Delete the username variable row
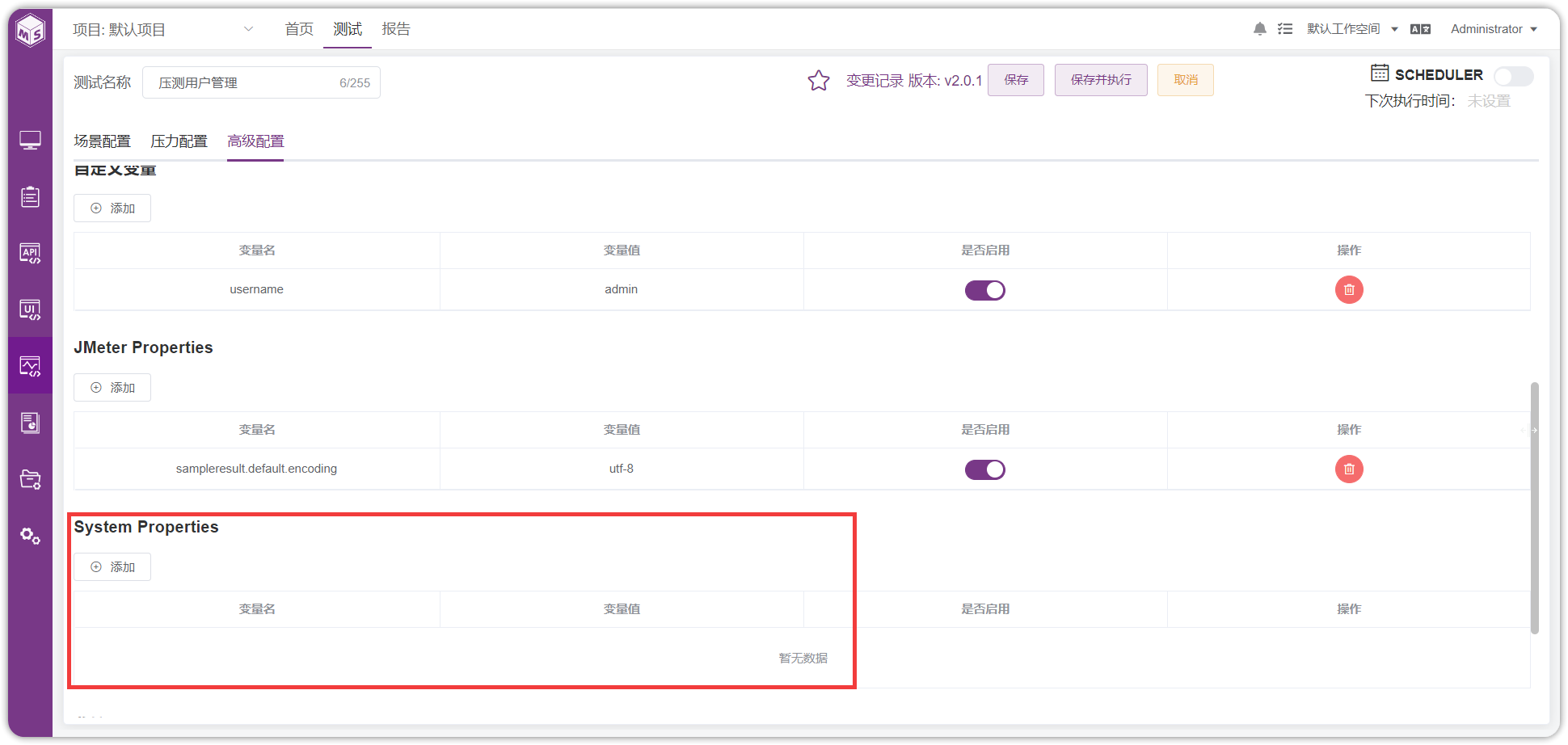The height and width of the screenshot is (745, 1568). click(x=1349, y=289)
